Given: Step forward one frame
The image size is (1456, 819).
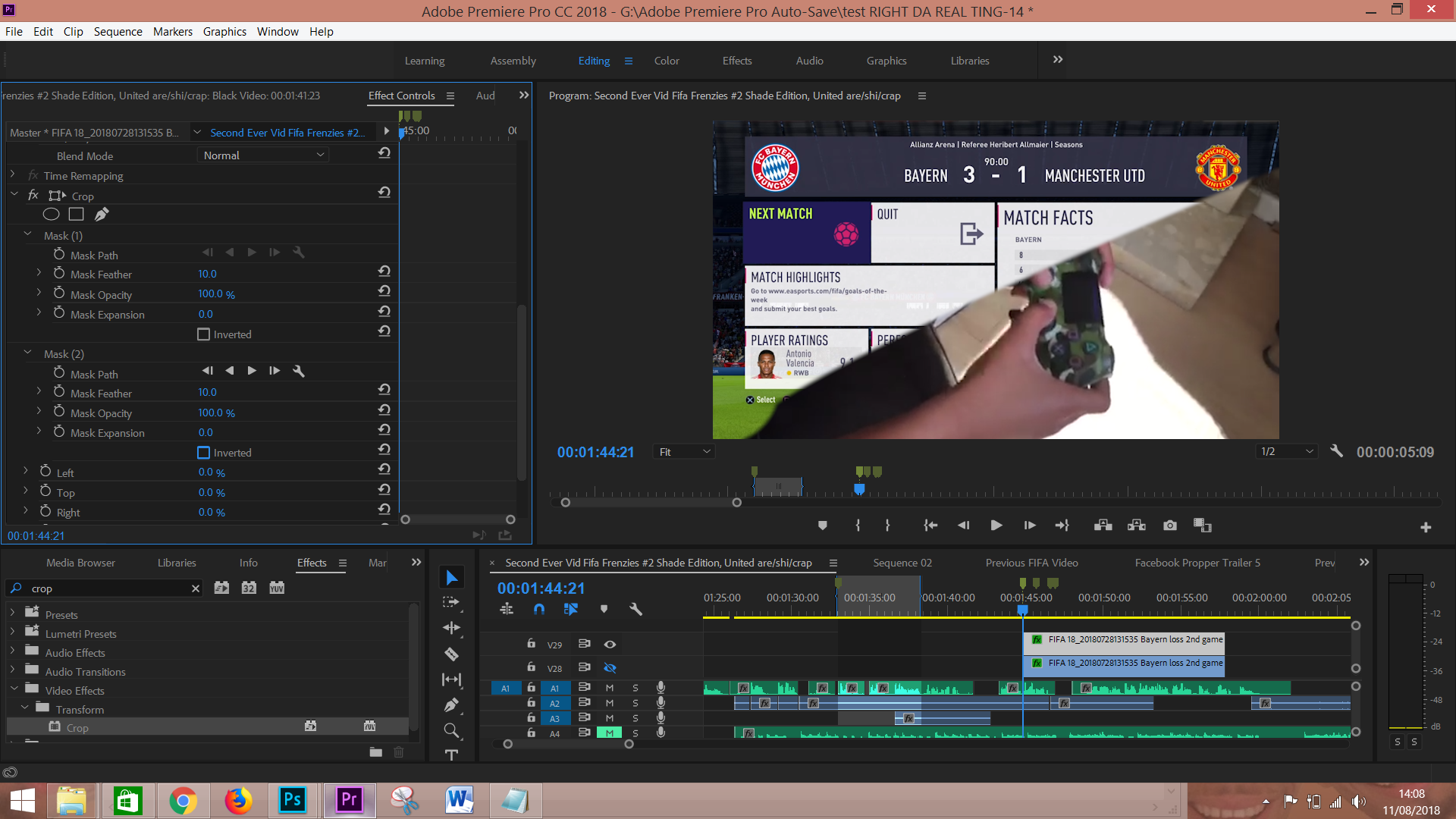Looking at the screenshot, I should pos(1030,526).
